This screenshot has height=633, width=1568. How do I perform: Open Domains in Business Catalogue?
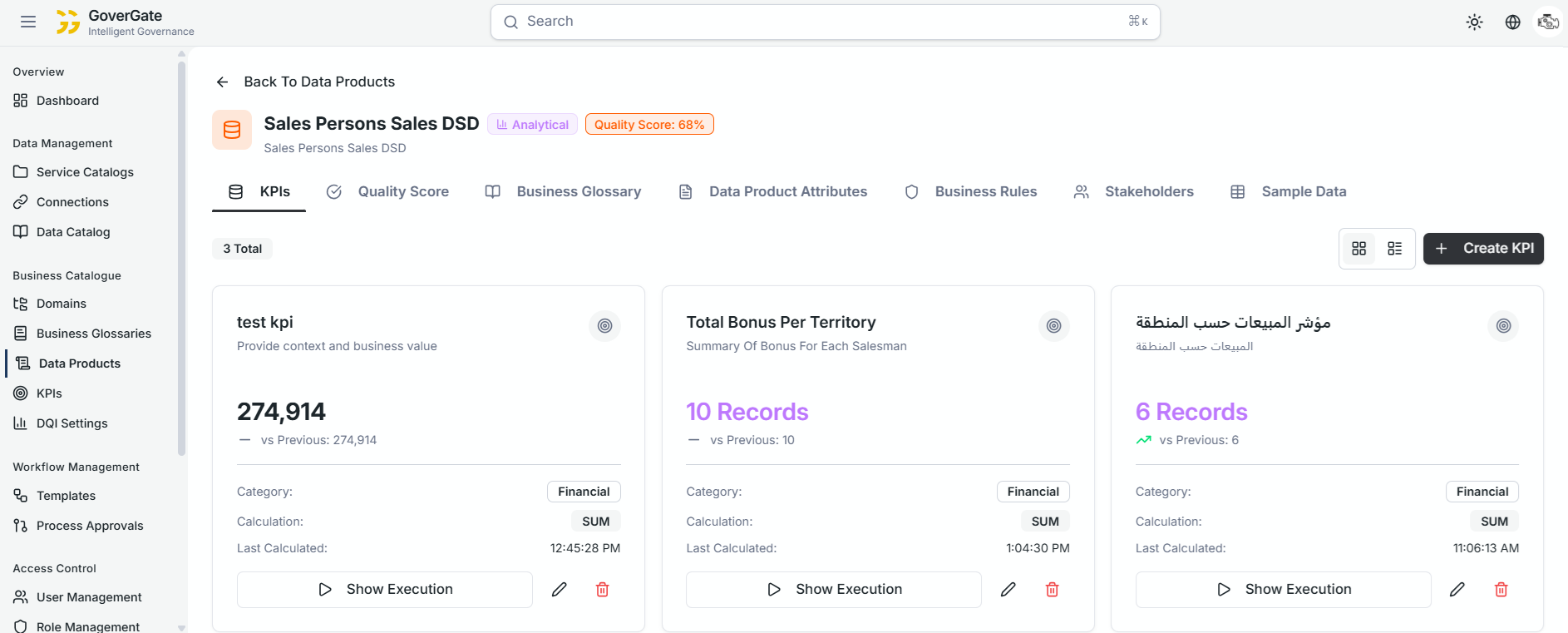[x=61, y=304]
